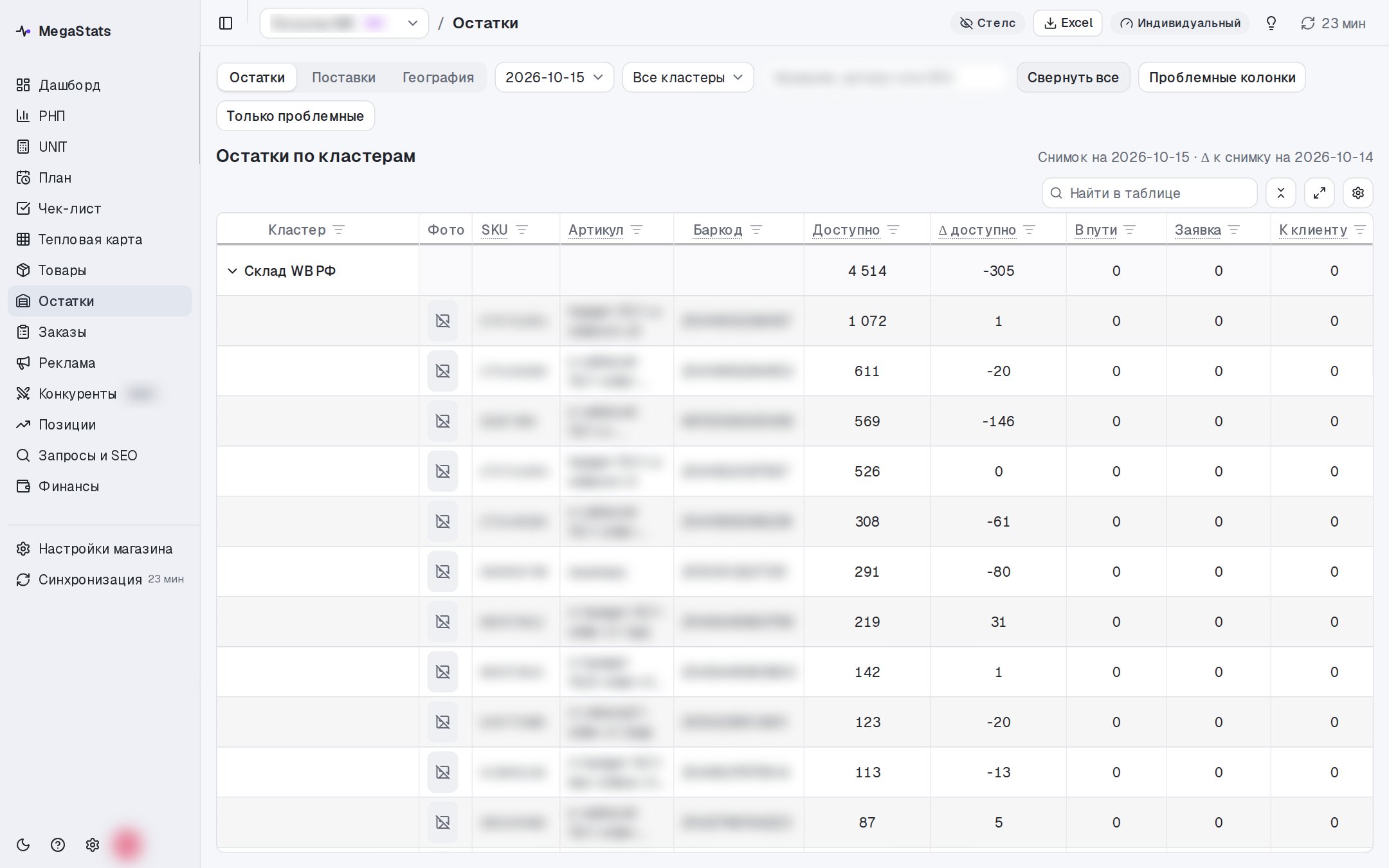Screen dimensions: 1389x868
Task: Filter the Кластер column
Action: [x=339, y=230]
